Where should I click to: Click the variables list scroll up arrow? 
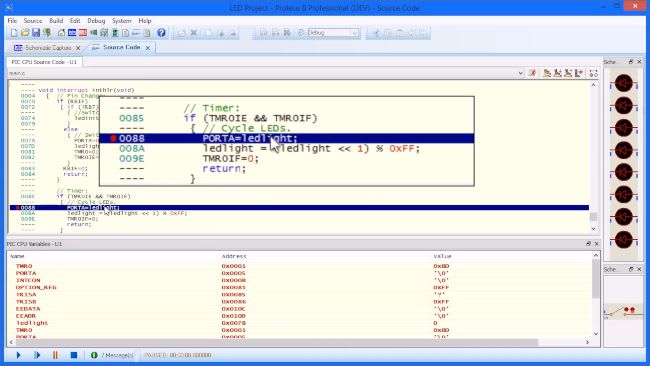[596, 255]
